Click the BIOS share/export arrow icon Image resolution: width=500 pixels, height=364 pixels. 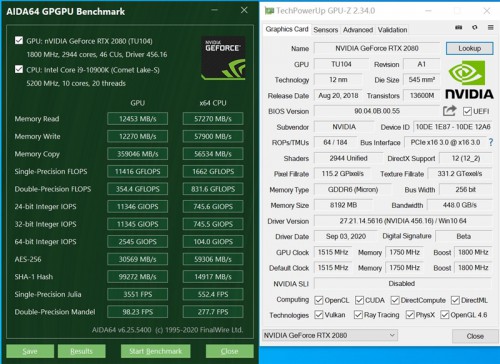449,111
